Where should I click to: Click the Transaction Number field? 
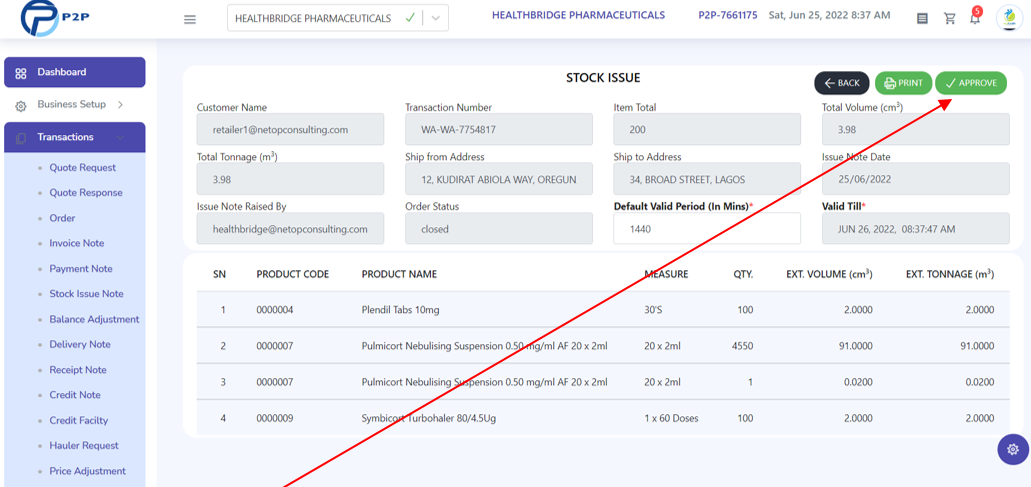point(498,129)
